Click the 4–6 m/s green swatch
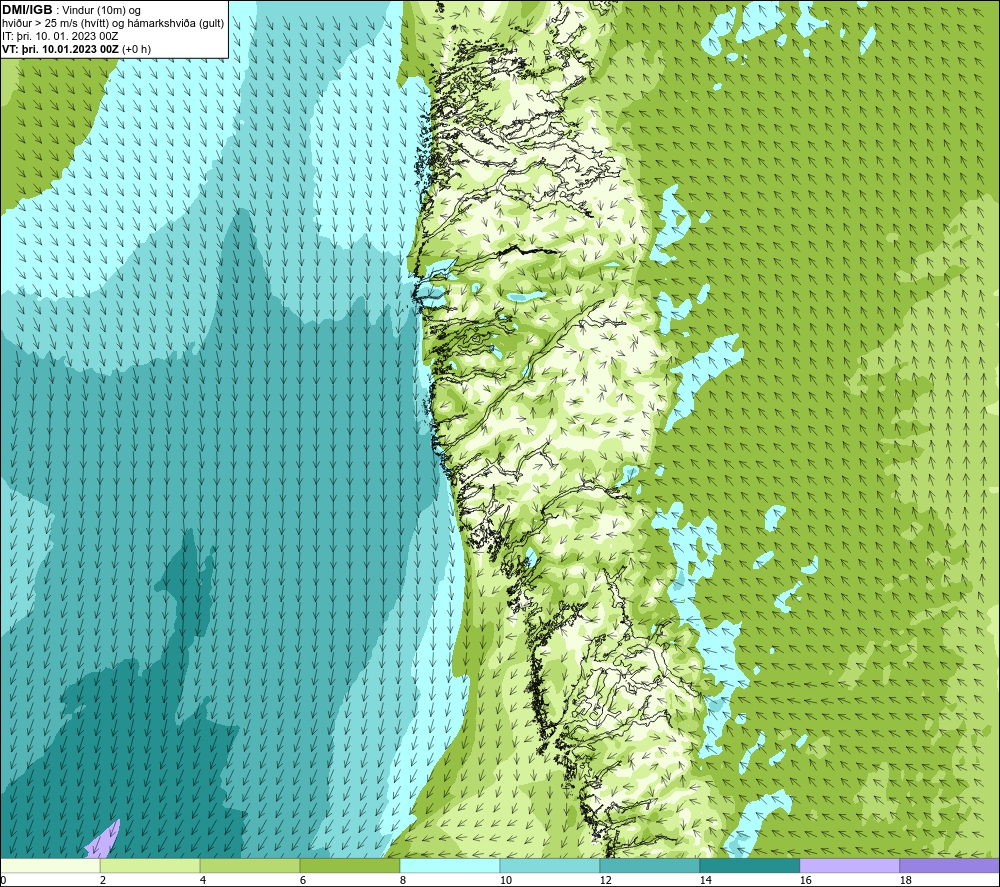 point(250,865)
